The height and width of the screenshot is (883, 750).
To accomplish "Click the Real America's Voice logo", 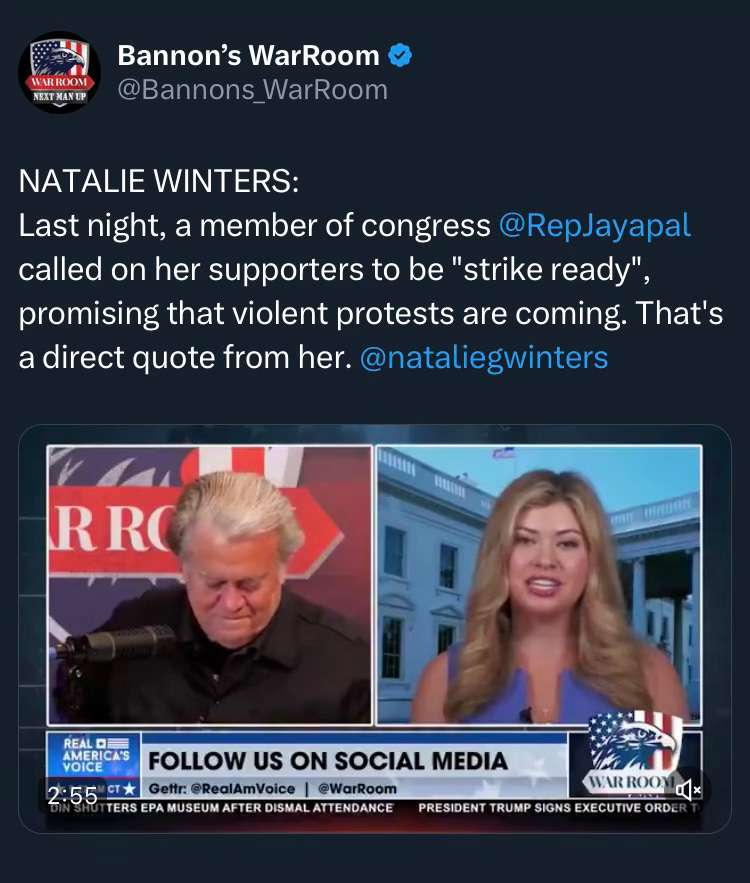I will [94, 756].
